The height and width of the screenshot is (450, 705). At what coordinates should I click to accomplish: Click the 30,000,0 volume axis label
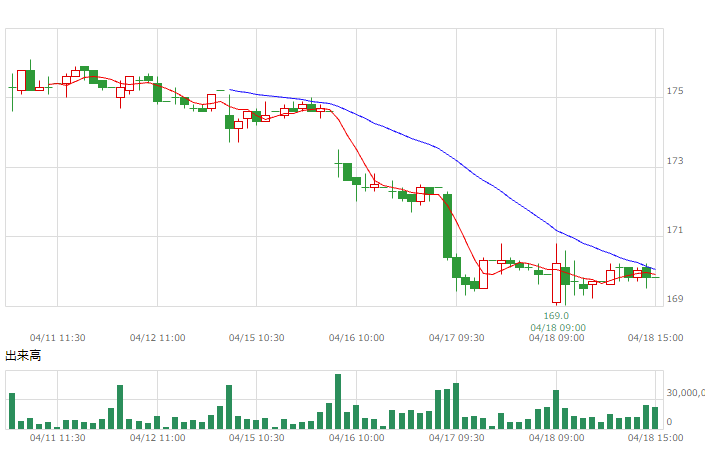pos(686,393)
